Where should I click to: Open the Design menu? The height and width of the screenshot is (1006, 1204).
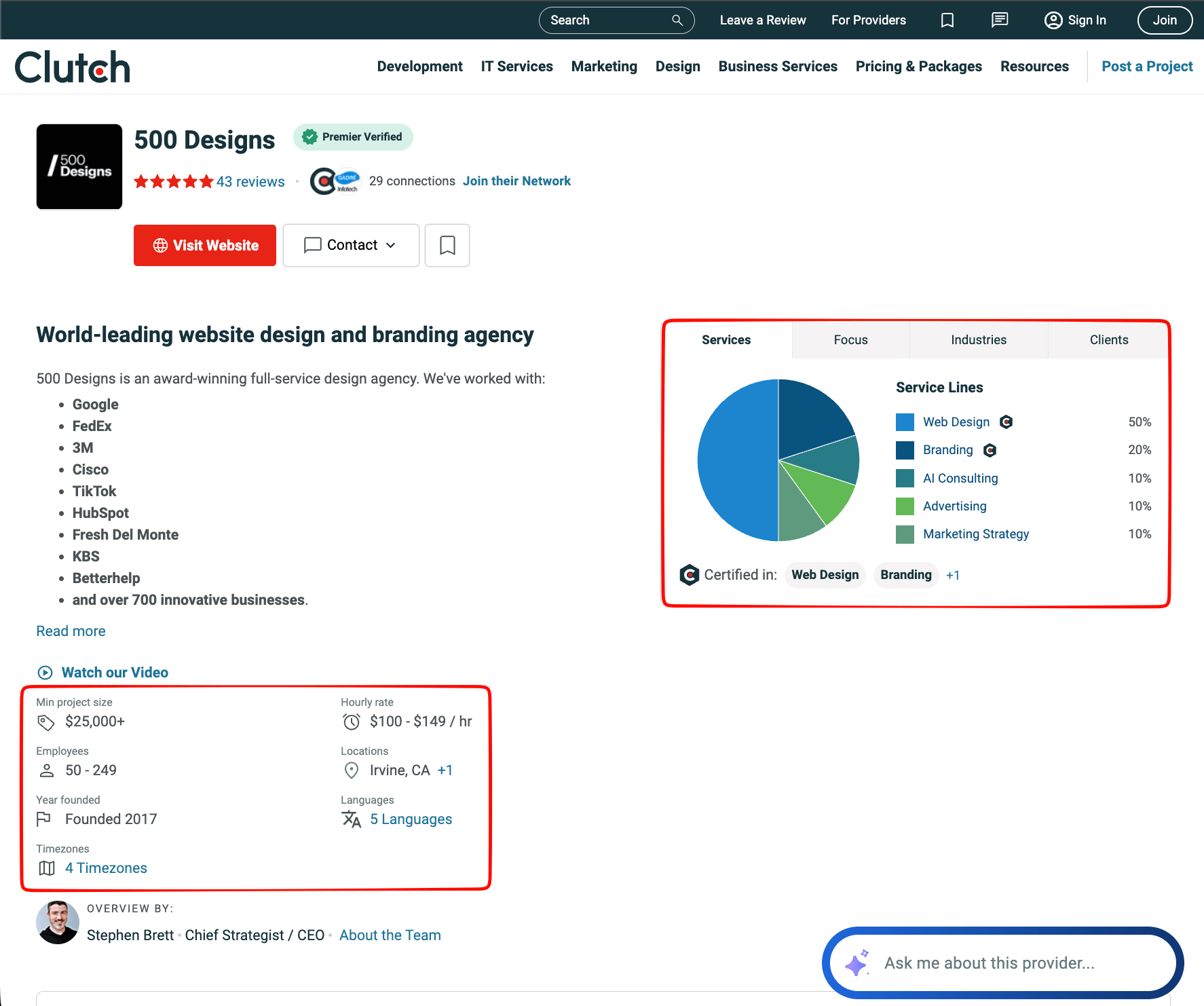point(678,67)
